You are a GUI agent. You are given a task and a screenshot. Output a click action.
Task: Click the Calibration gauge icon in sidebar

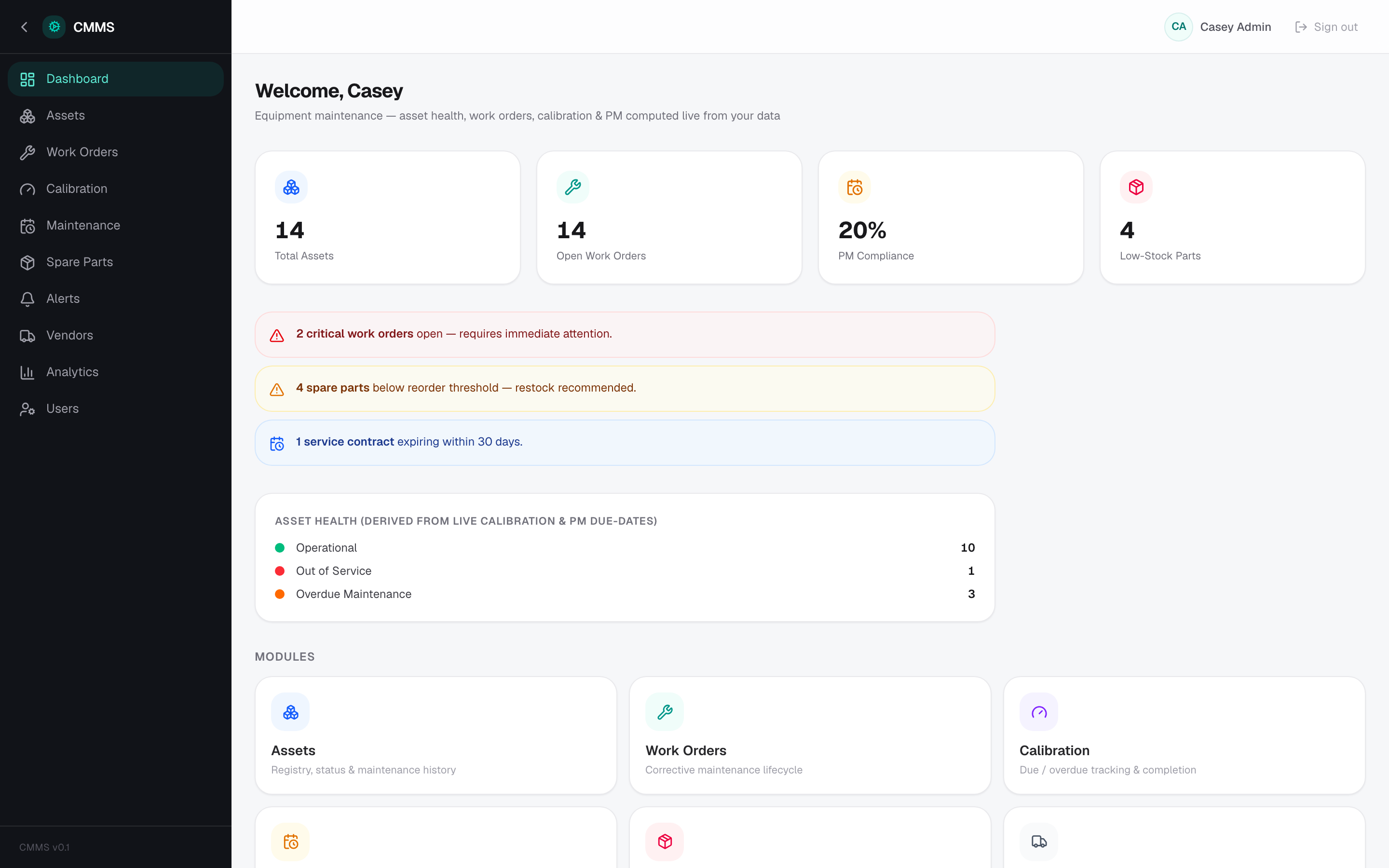coord(27,190)
